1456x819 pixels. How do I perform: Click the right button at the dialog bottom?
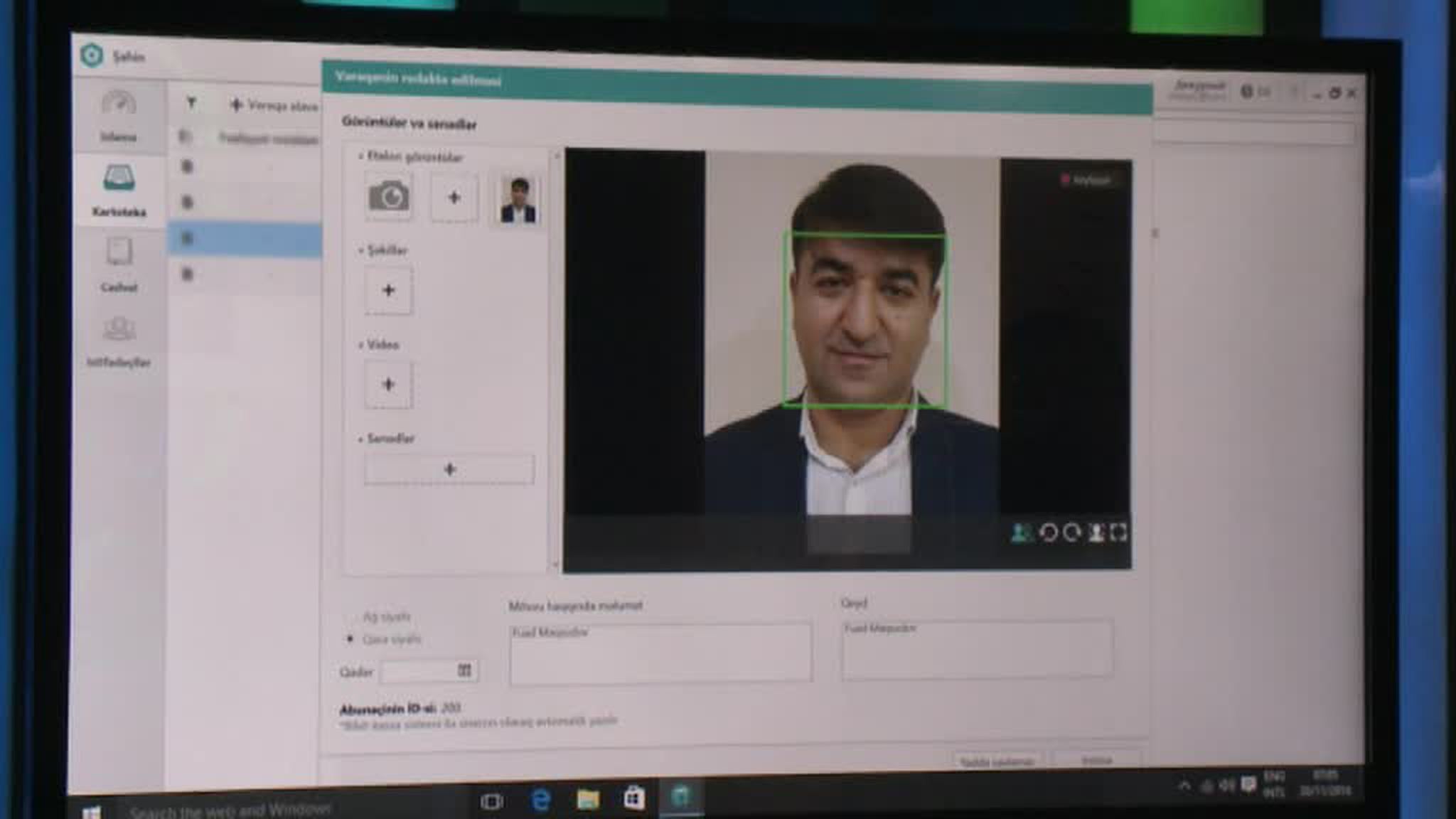click(1096, 760)
